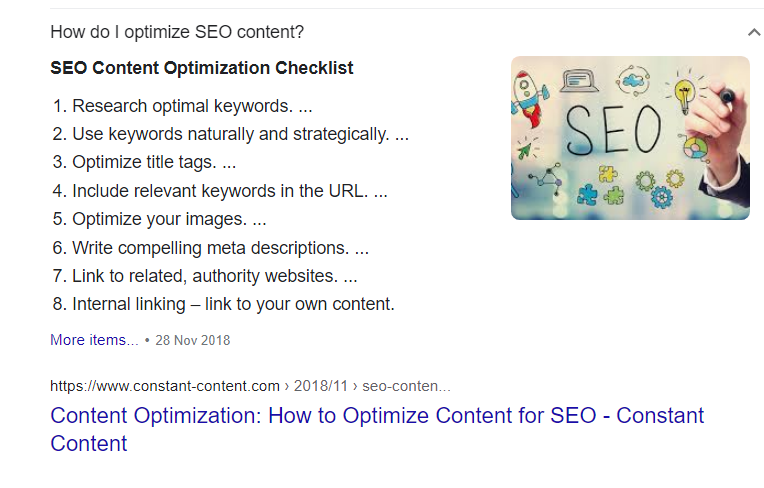Collapse the answer using the chevron arrow
Screen dimensions: 764x488
pos(754,32)
